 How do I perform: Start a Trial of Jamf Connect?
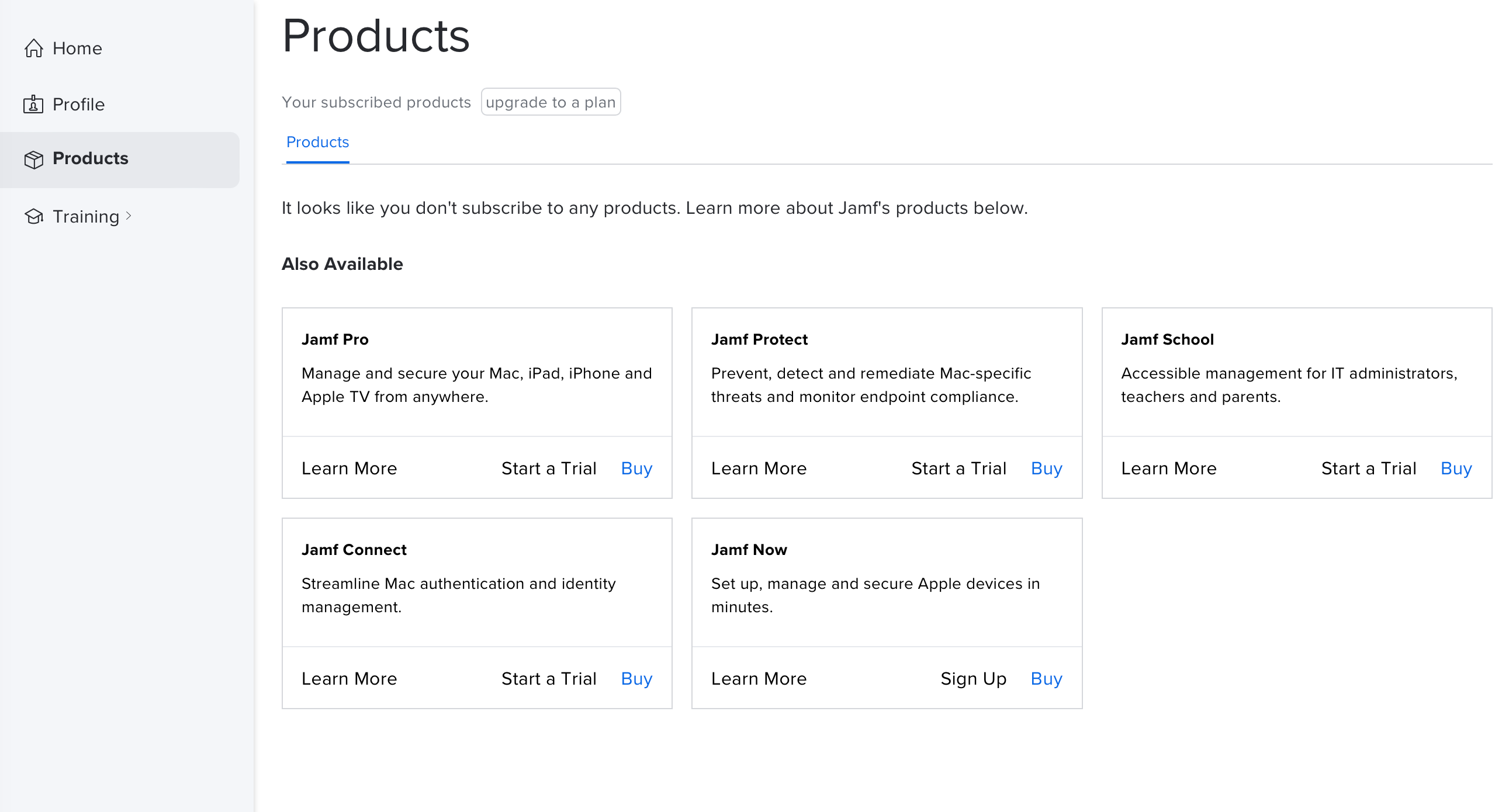(549, 678)
